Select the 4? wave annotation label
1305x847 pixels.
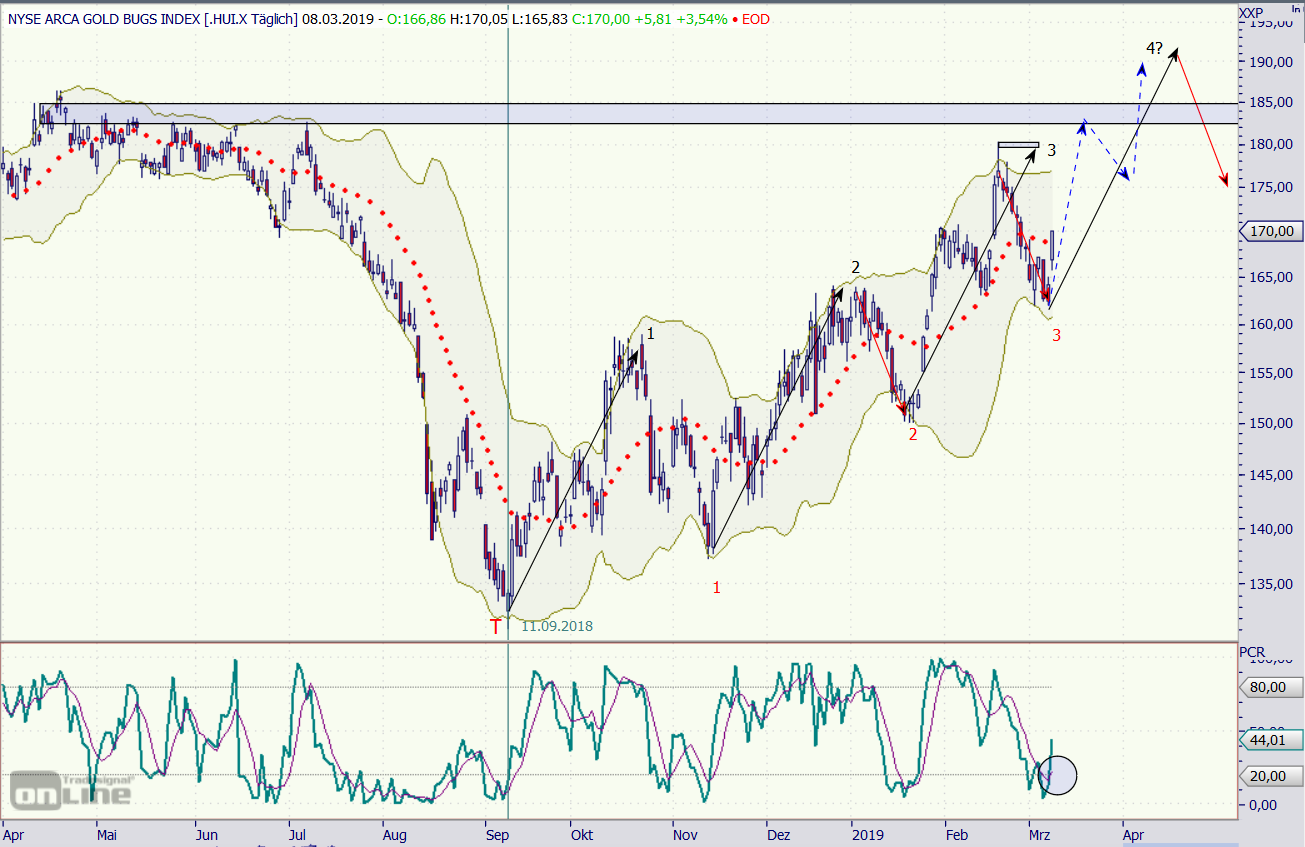click(1154, 48)
